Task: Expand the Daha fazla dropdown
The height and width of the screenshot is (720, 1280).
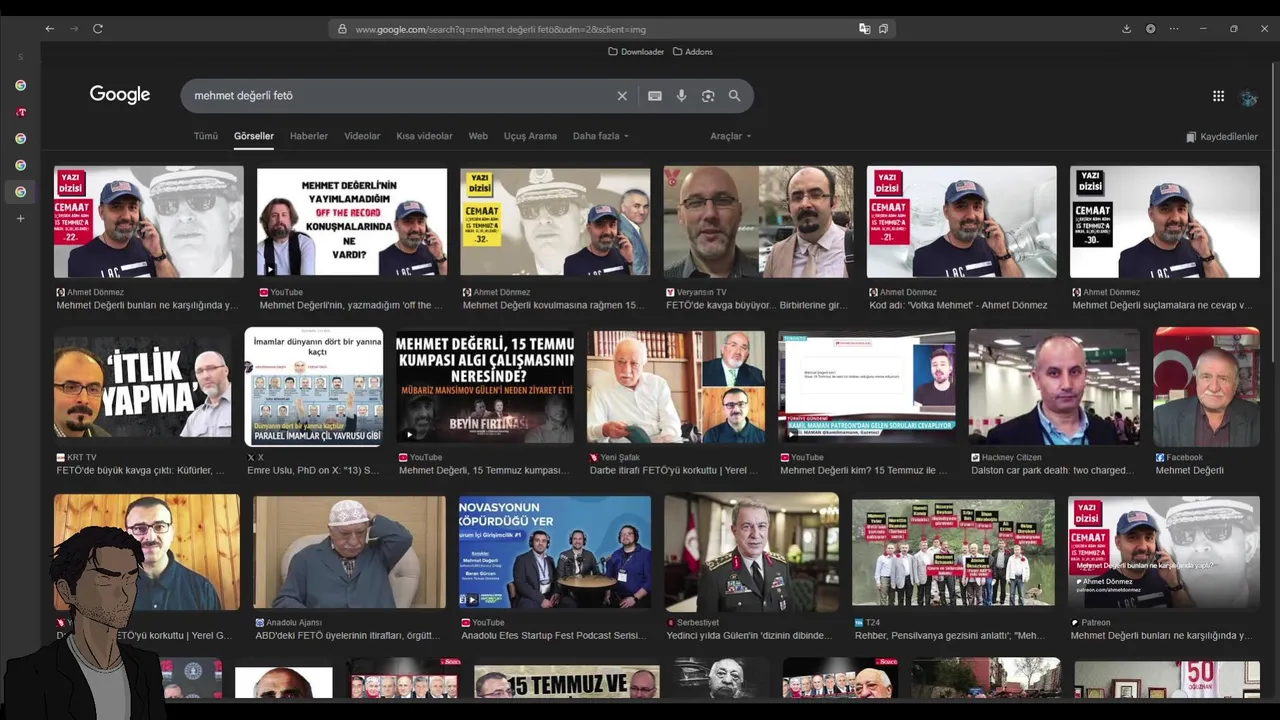Action: point(600,136)
